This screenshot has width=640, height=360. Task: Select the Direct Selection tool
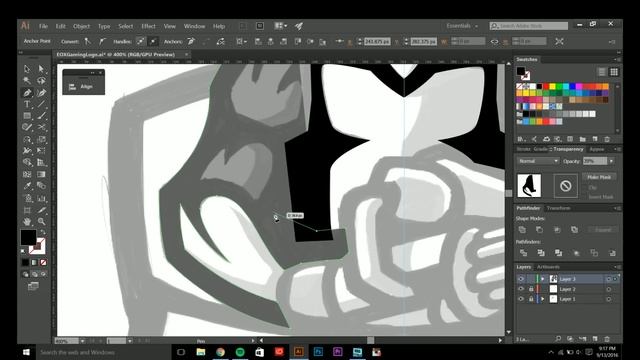[41, 69]
